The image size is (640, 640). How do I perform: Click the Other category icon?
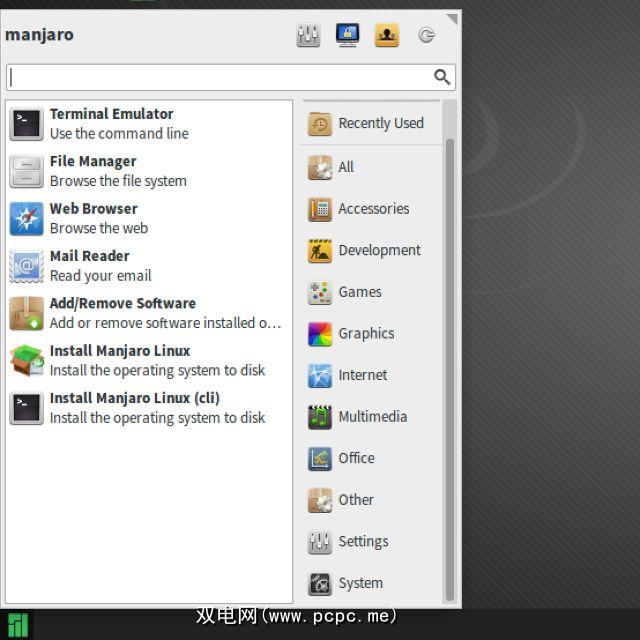[320, 501]
